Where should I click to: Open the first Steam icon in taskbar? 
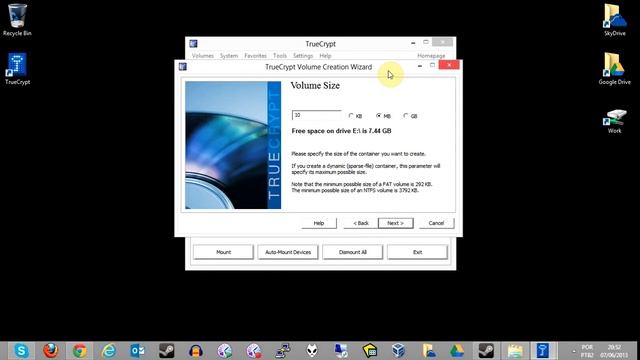pyautogui.click(x=167, y=351)
